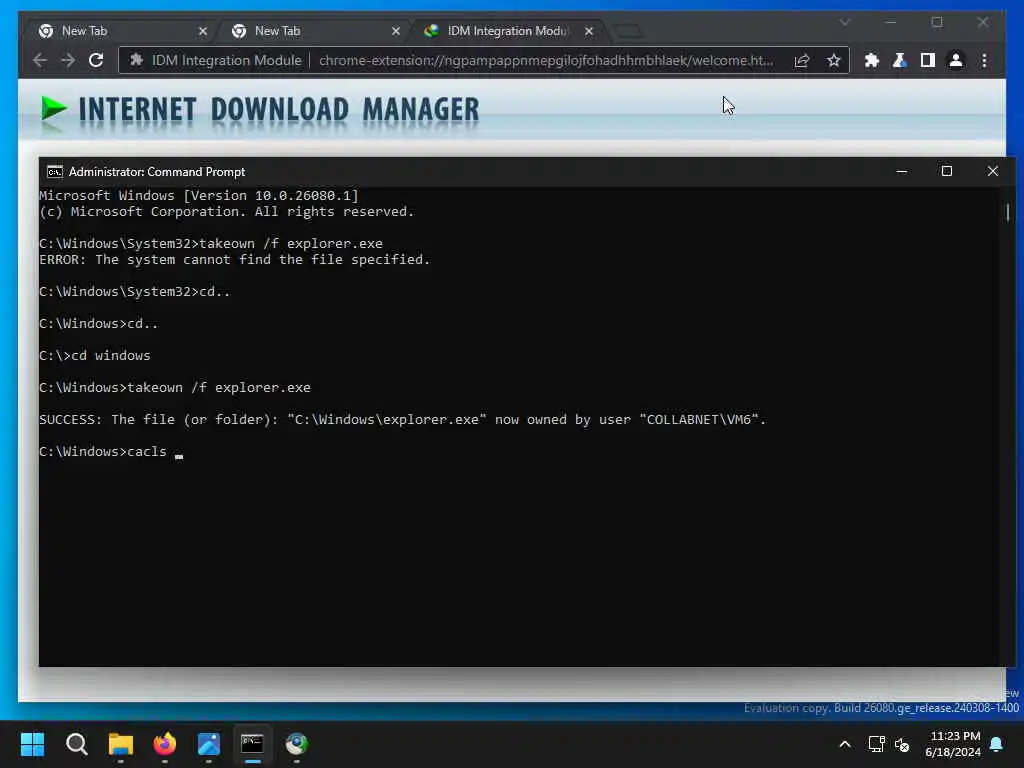The width and height of the screenshot is (1024, 768).
Task: Open Chrome extensions puzzle icon
Action: [871, 61]
